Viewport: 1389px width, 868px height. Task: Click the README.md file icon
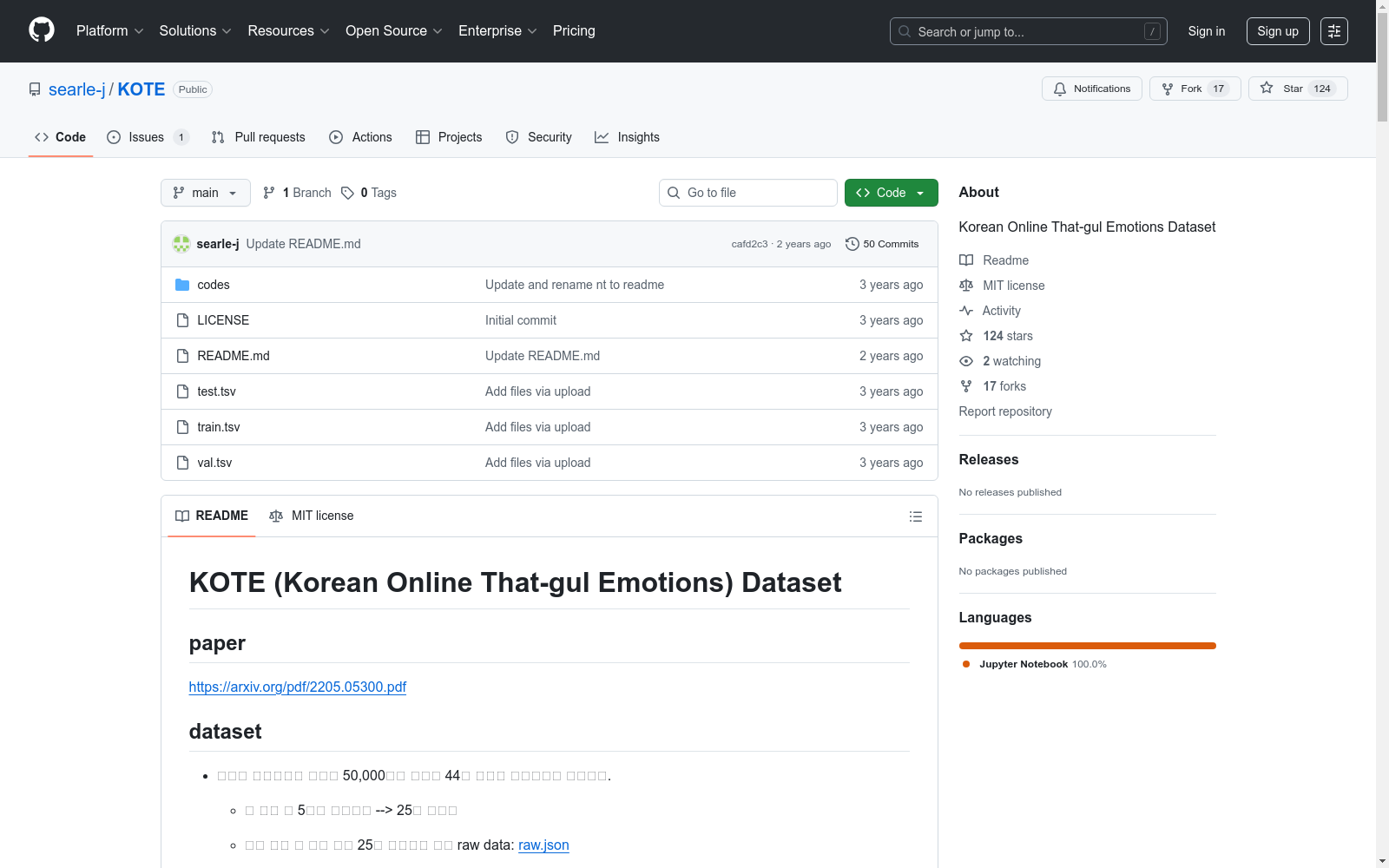[182, 356]
